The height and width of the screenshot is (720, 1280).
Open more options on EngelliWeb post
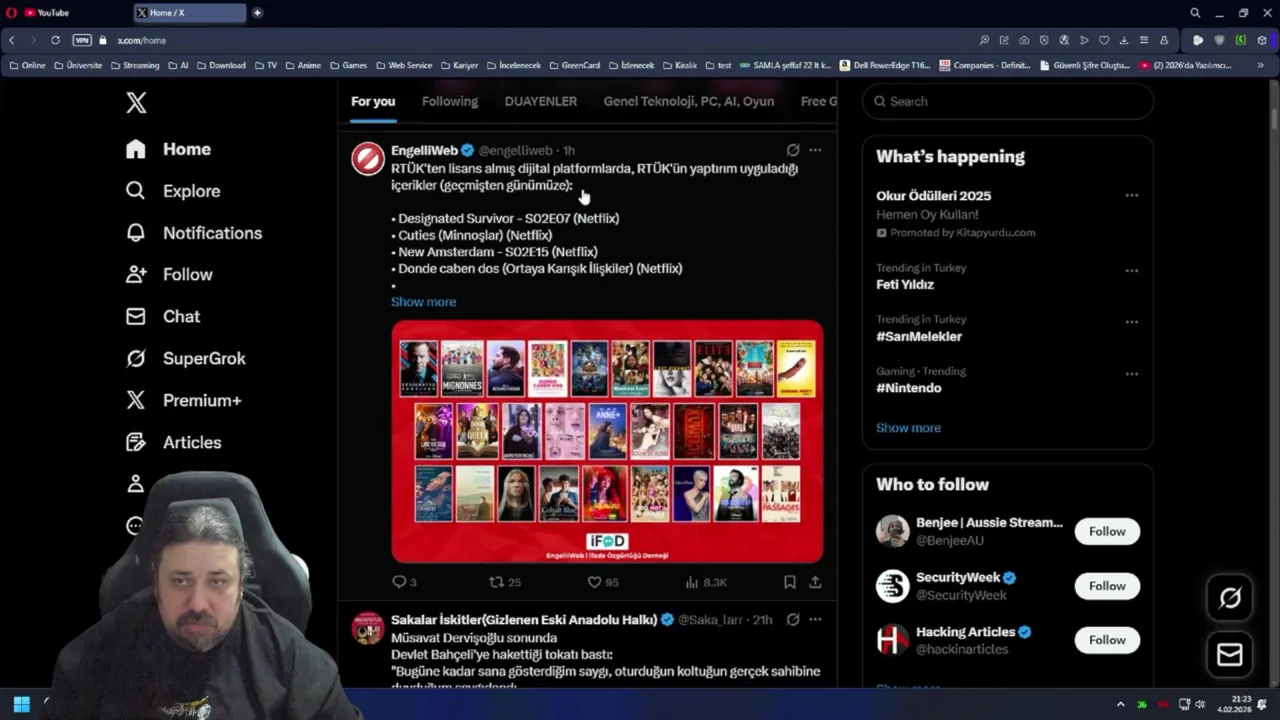(815, 150)
